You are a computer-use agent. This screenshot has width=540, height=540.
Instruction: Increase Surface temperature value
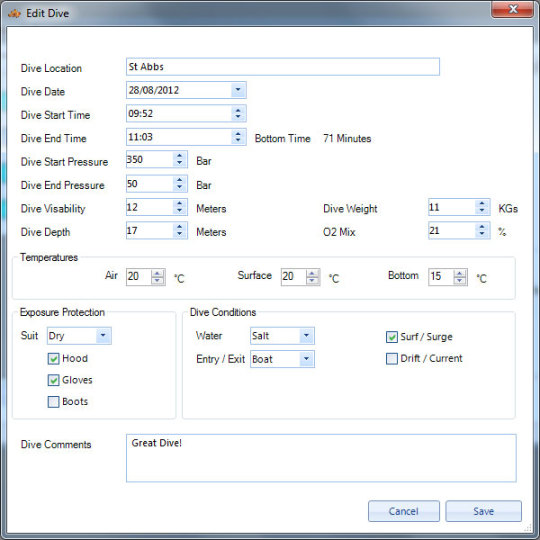[312, 274]
